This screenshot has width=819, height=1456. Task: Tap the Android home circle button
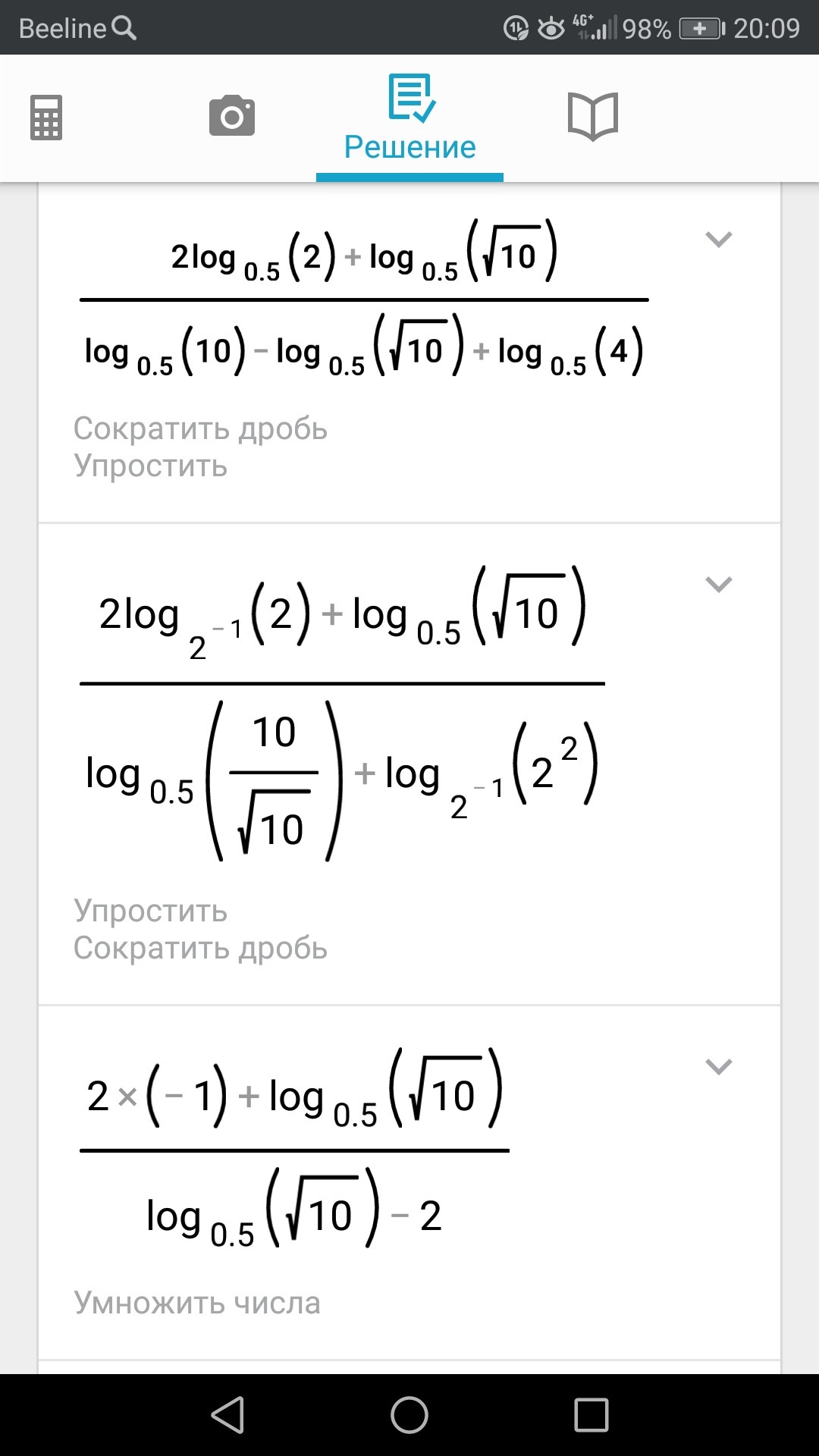(409, 1415)
